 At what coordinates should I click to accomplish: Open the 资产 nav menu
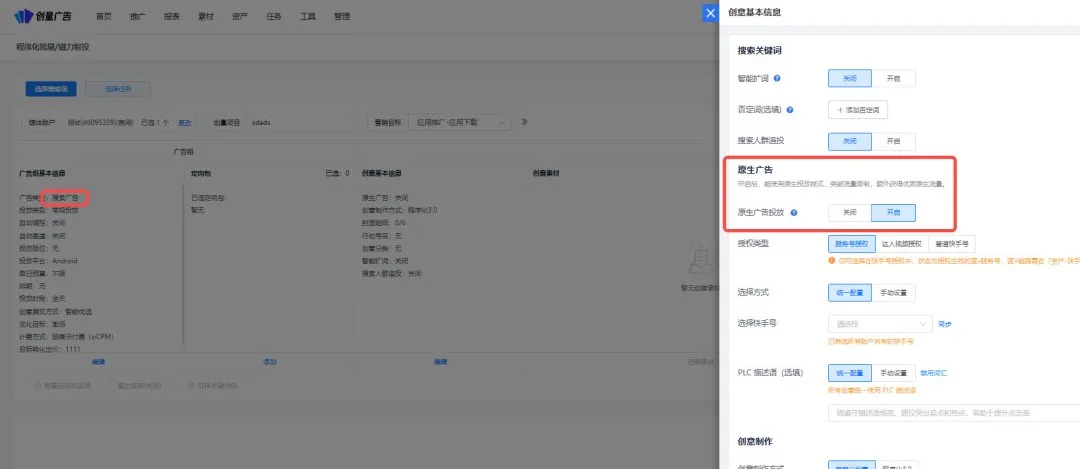click(x=240, y=17)
